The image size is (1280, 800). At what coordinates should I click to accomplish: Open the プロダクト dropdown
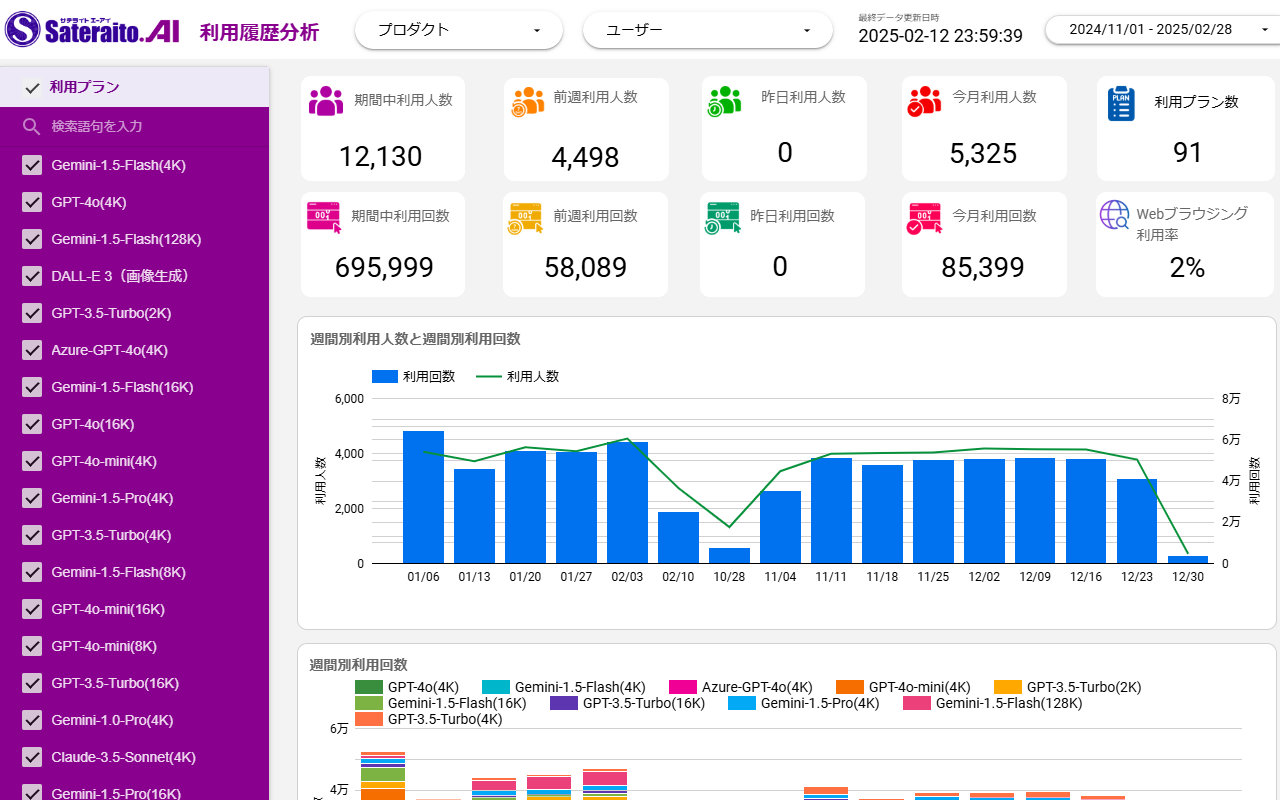tap(458, 30)
